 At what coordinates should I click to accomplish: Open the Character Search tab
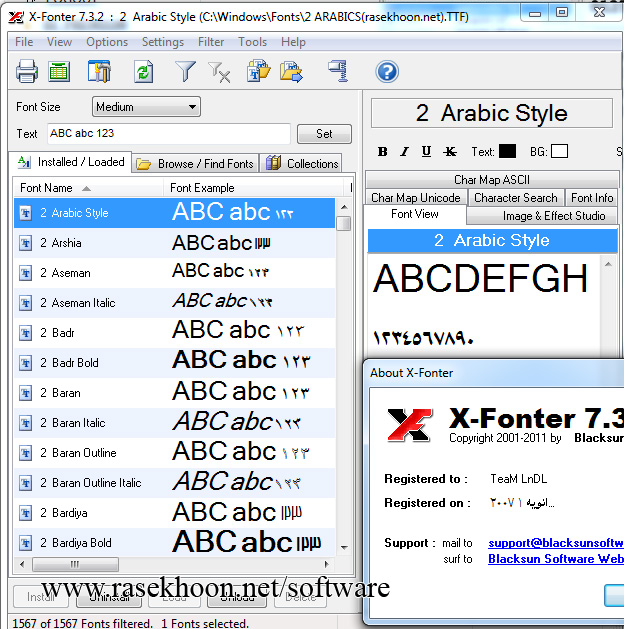(516, 197)
